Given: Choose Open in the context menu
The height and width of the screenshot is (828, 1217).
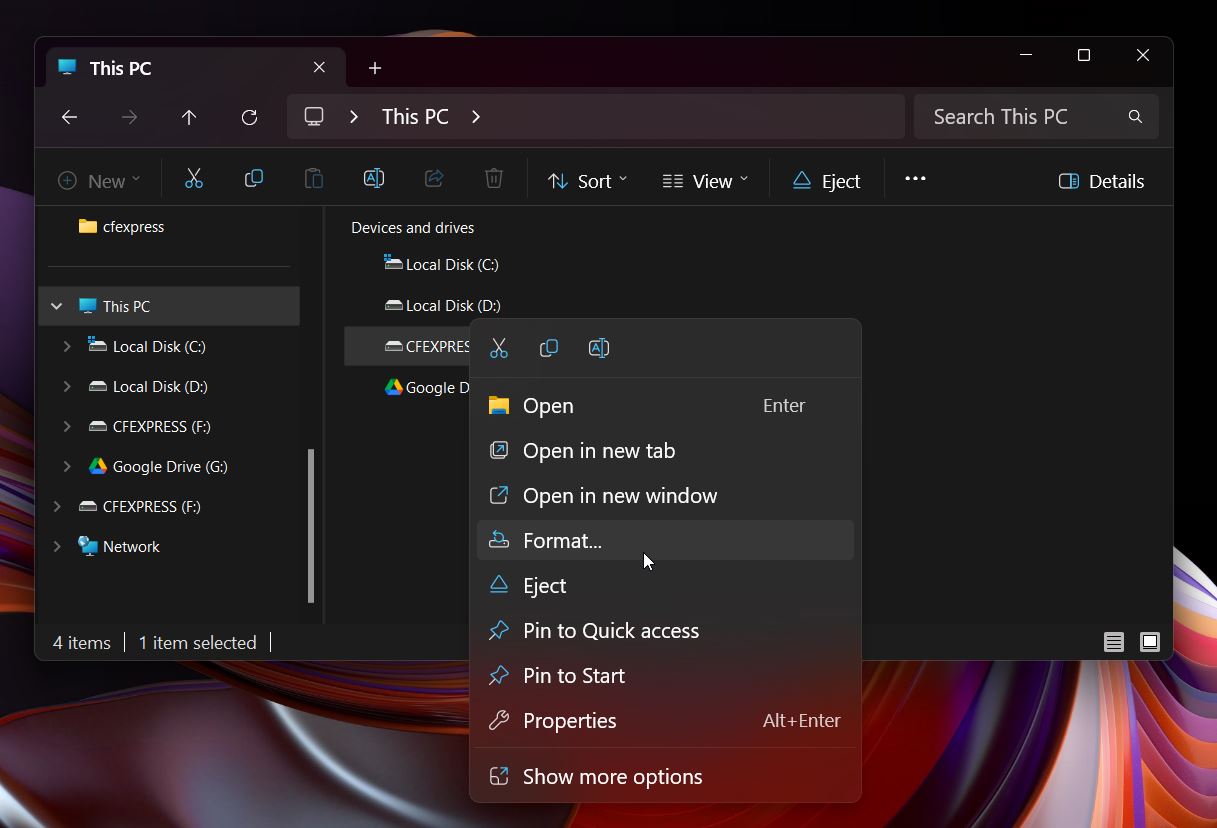Looking at the screenshot, I should coord(665,405).
